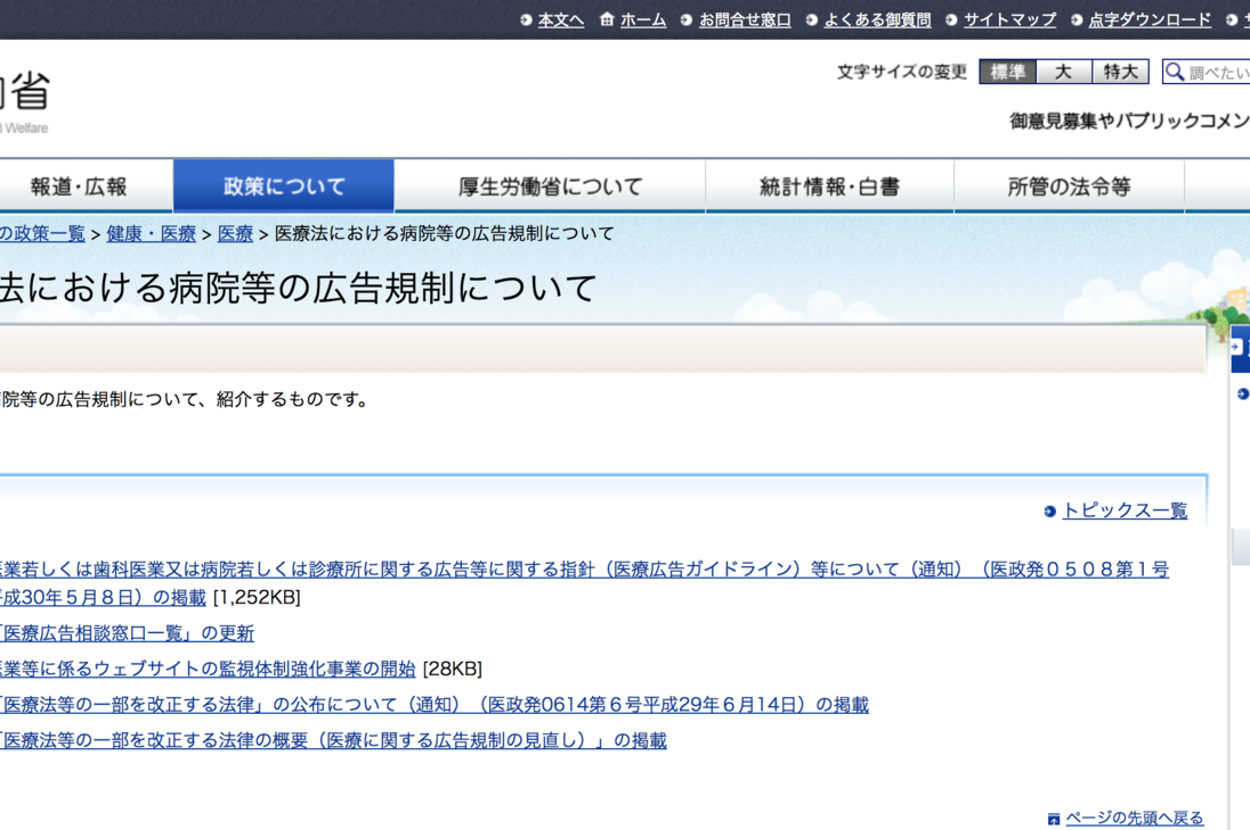Click the bullet icon beside 点字ダウンロード

click(1076, 20)
